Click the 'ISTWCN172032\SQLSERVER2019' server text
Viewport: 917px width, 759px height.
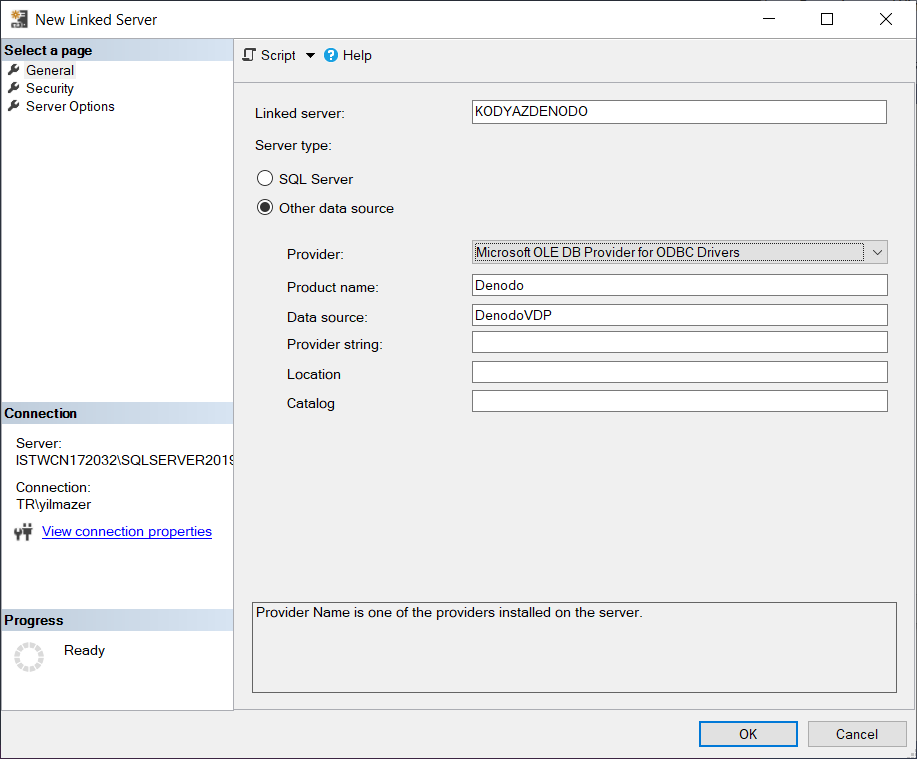coord(125,460)
